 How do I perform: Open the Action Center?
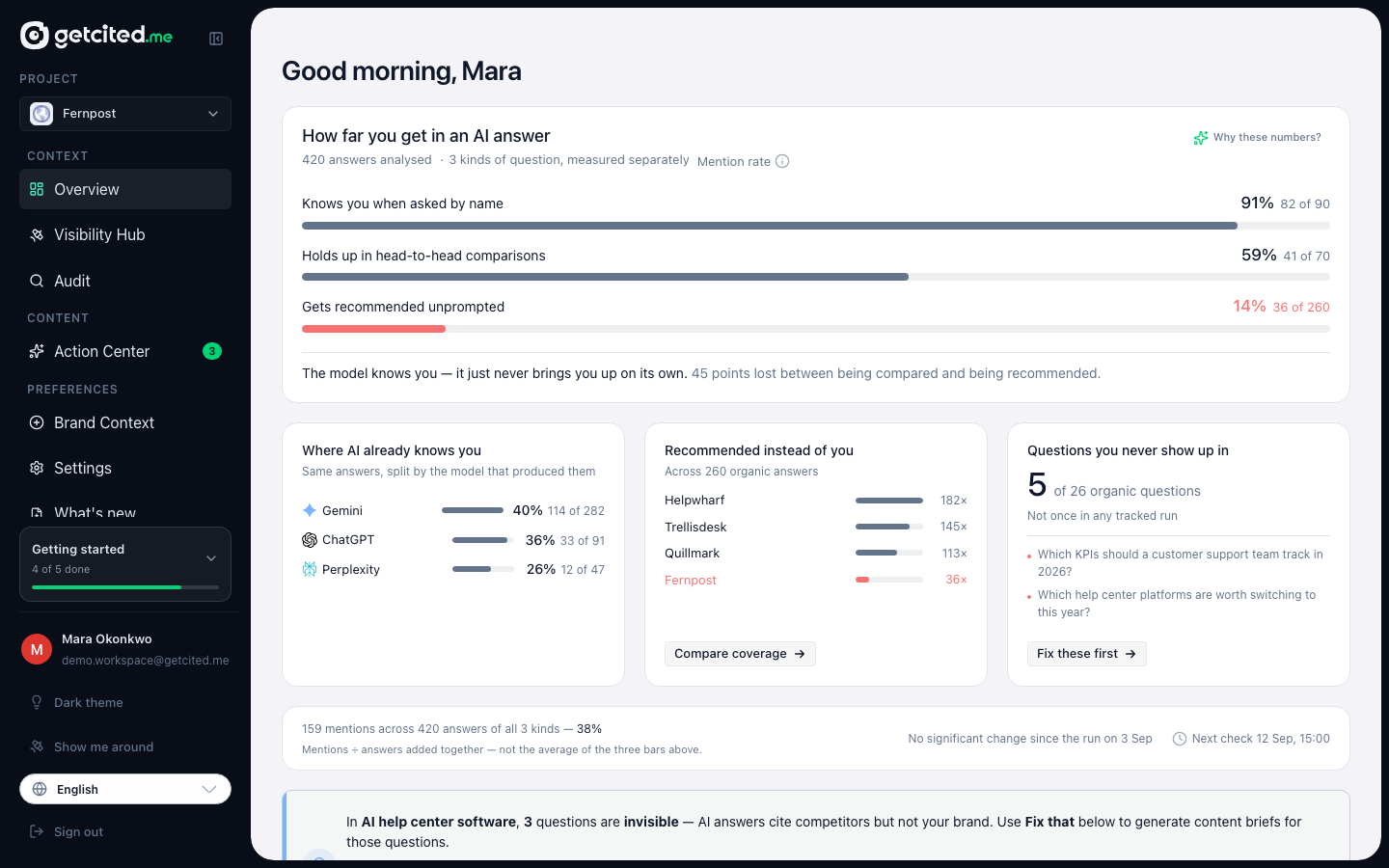(125, 351)
